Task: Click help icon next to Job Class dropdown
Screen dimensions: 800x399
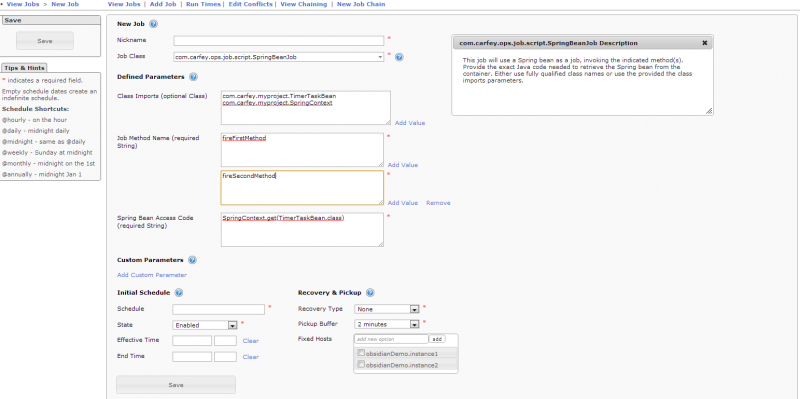Action: tap(399, 57)
